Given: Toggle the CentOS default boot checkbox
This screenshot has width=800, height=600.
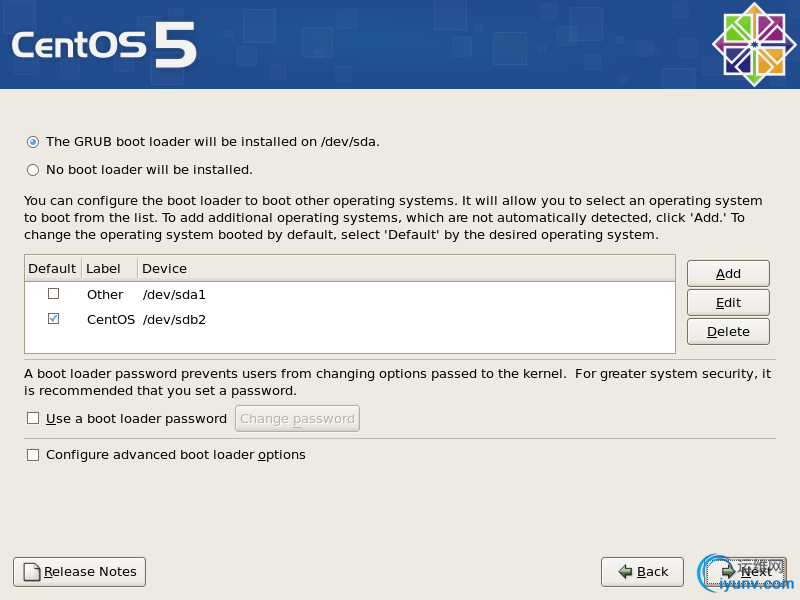Looking at the screenshot, I should coord(53,319).
